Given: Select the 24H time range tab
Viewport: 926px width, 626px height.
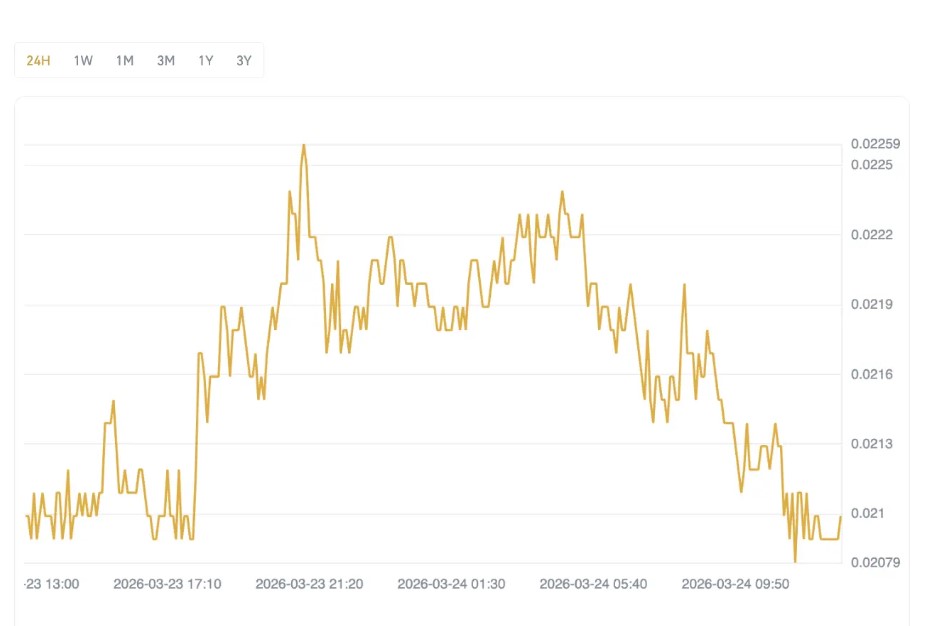Looking at the screenshot, I should click(x=39, y=61).
